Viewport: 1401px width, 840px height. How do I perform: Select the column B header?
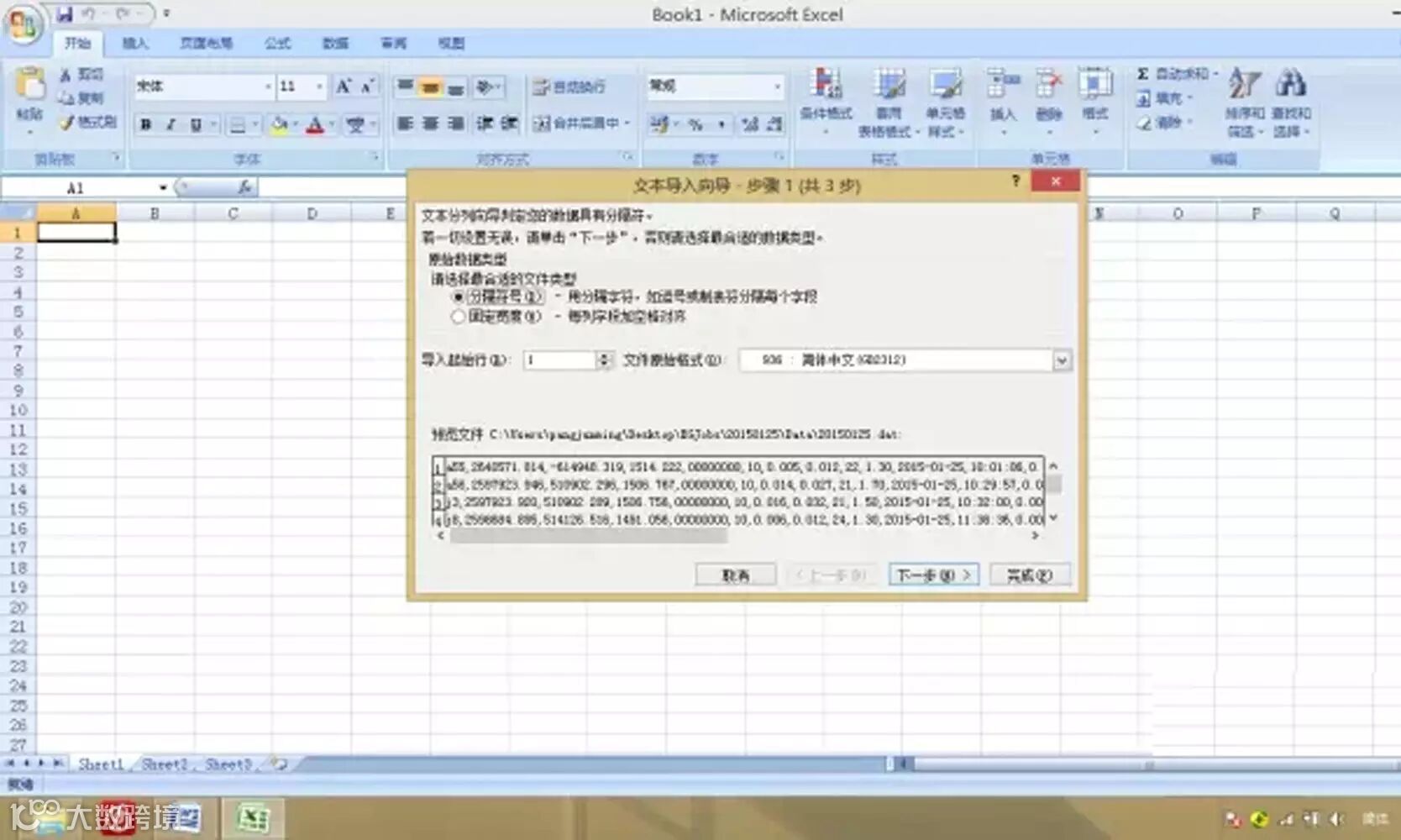[x=155, y=213]
